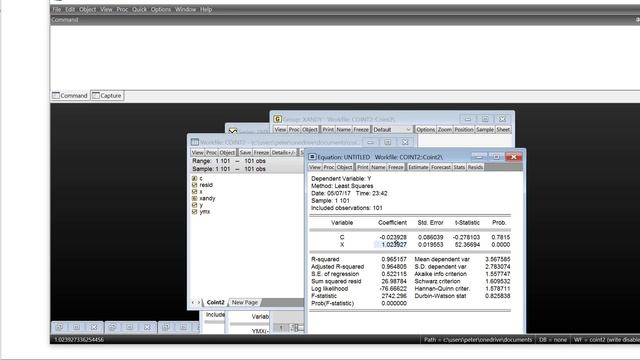Click the t-Statistic value 52.36694
The image size is (640, 360).
(467, 244)
